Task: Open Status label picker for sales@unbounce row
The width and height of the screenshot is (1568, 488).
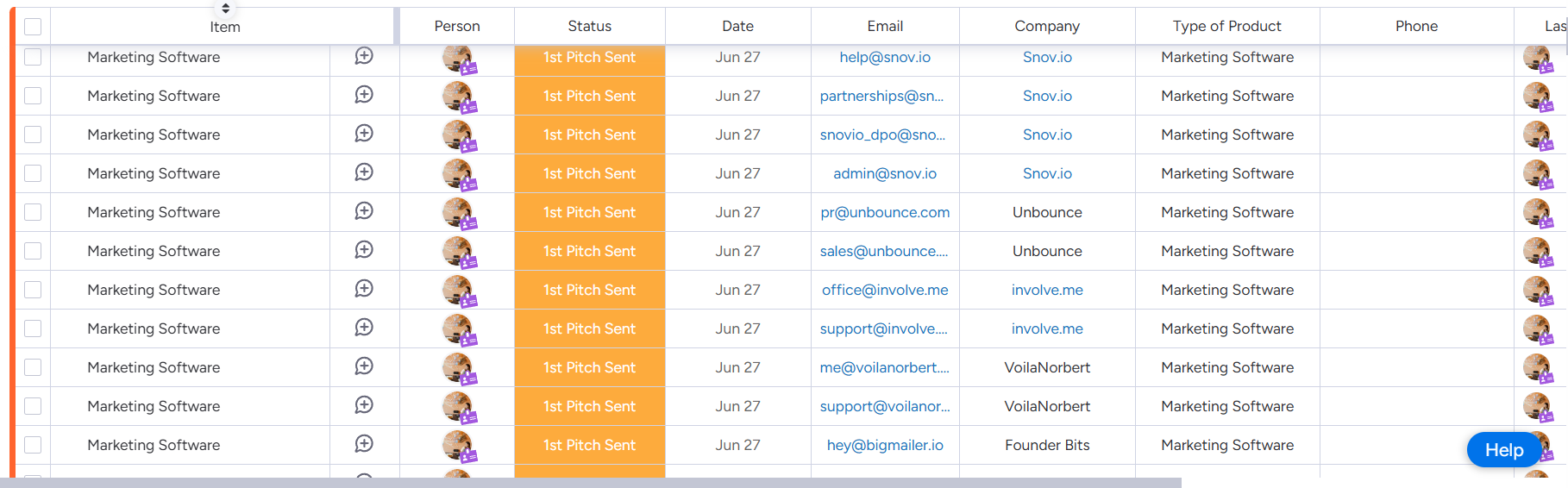Action: coord(589,251)
